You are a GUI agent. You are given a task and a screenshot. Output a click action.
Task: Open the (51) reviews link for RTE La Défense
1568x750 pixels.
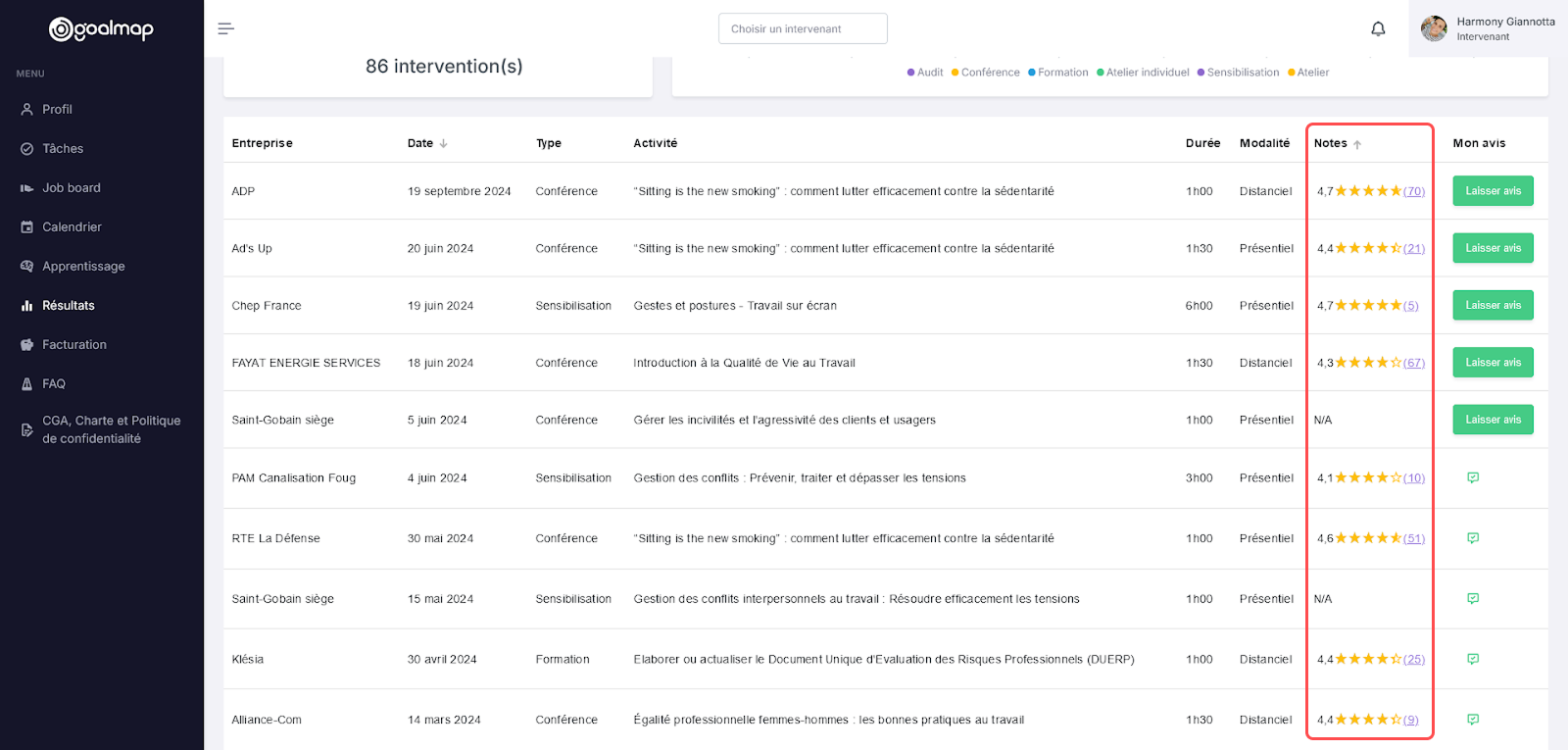click(1414, 538)
